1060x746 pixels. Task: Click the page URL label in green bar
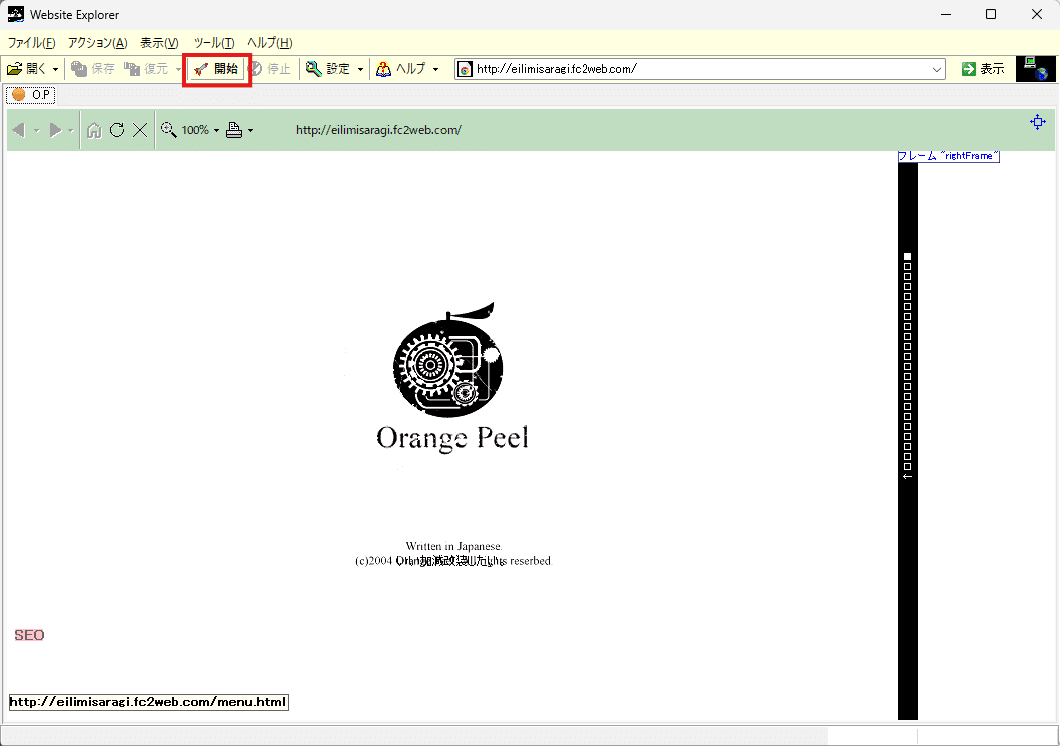(x=379, y=130)
